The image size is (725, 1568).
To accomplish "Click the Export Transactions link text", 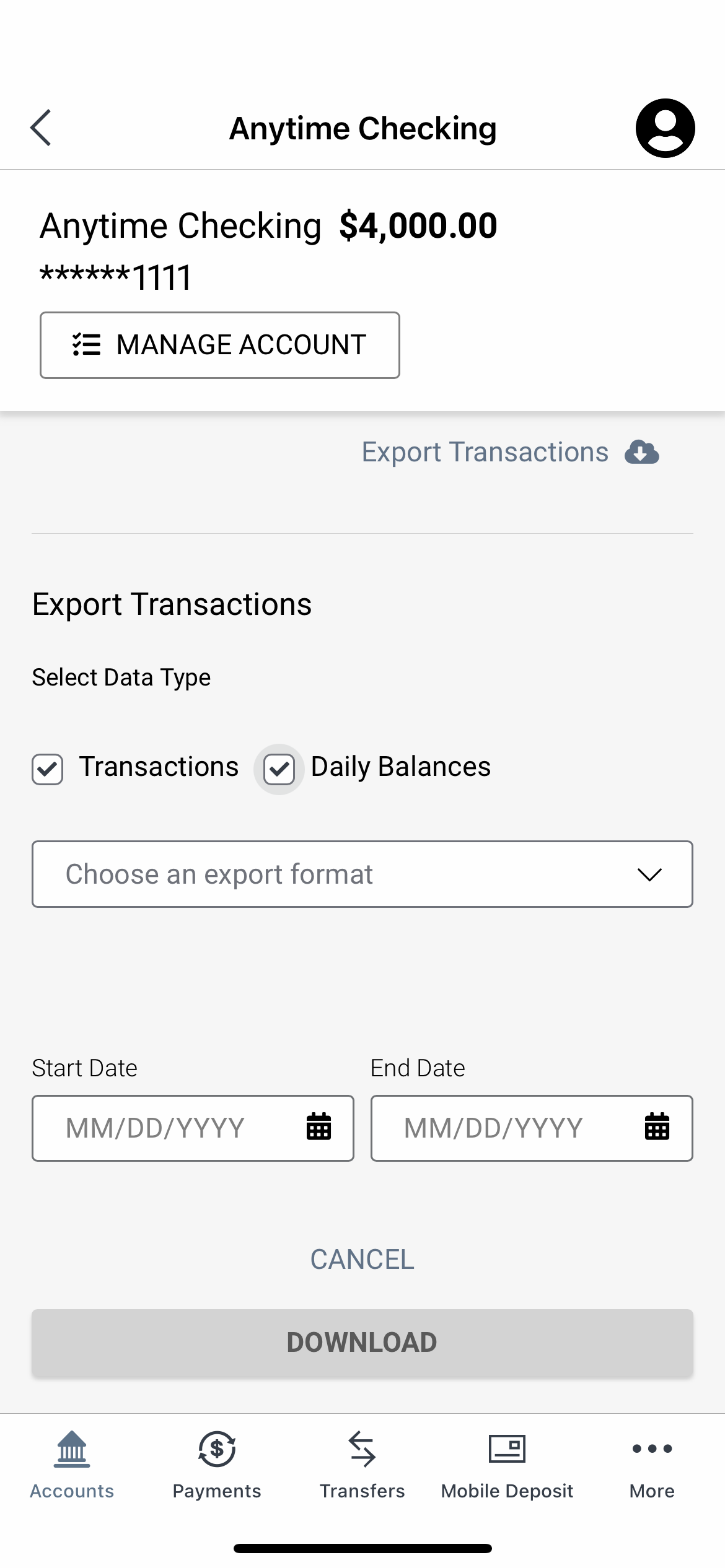I will tap(485, 452).
